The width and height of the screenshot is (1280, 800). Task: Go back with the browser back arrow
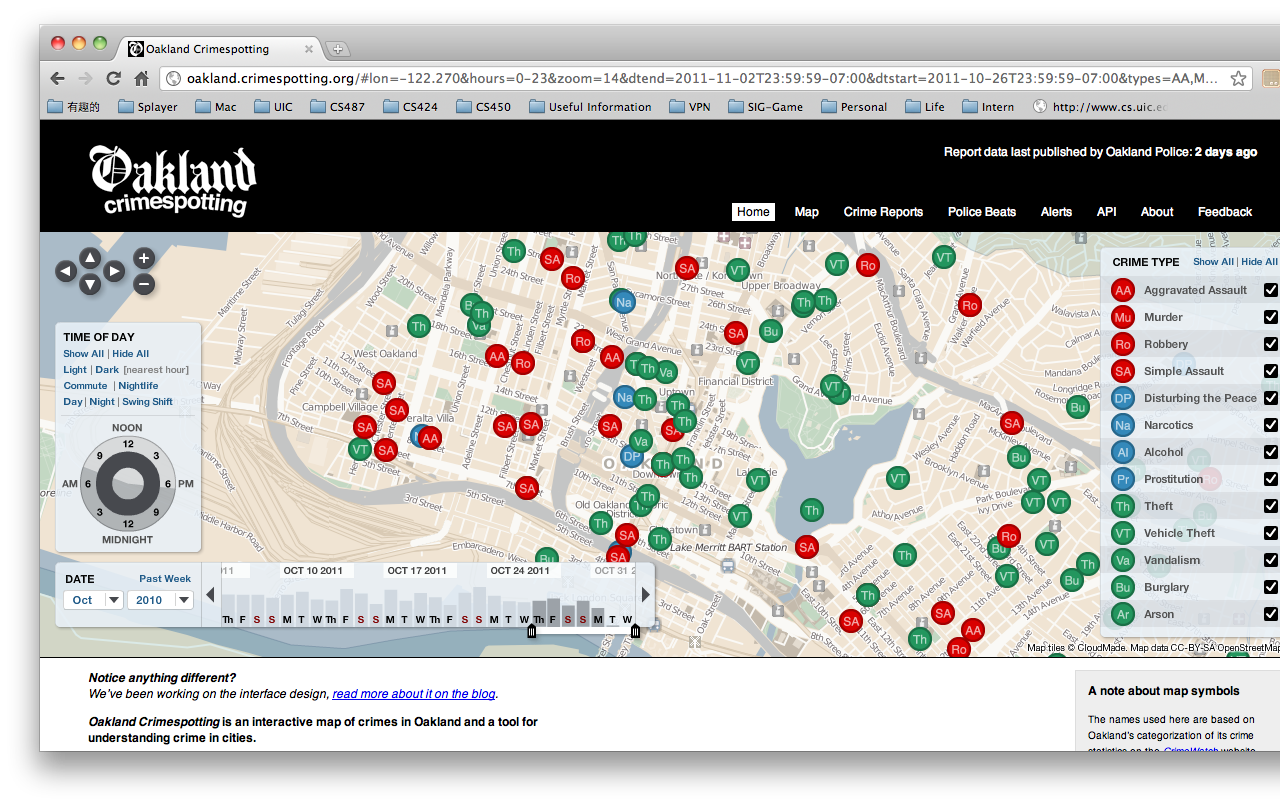coord(58,78)
